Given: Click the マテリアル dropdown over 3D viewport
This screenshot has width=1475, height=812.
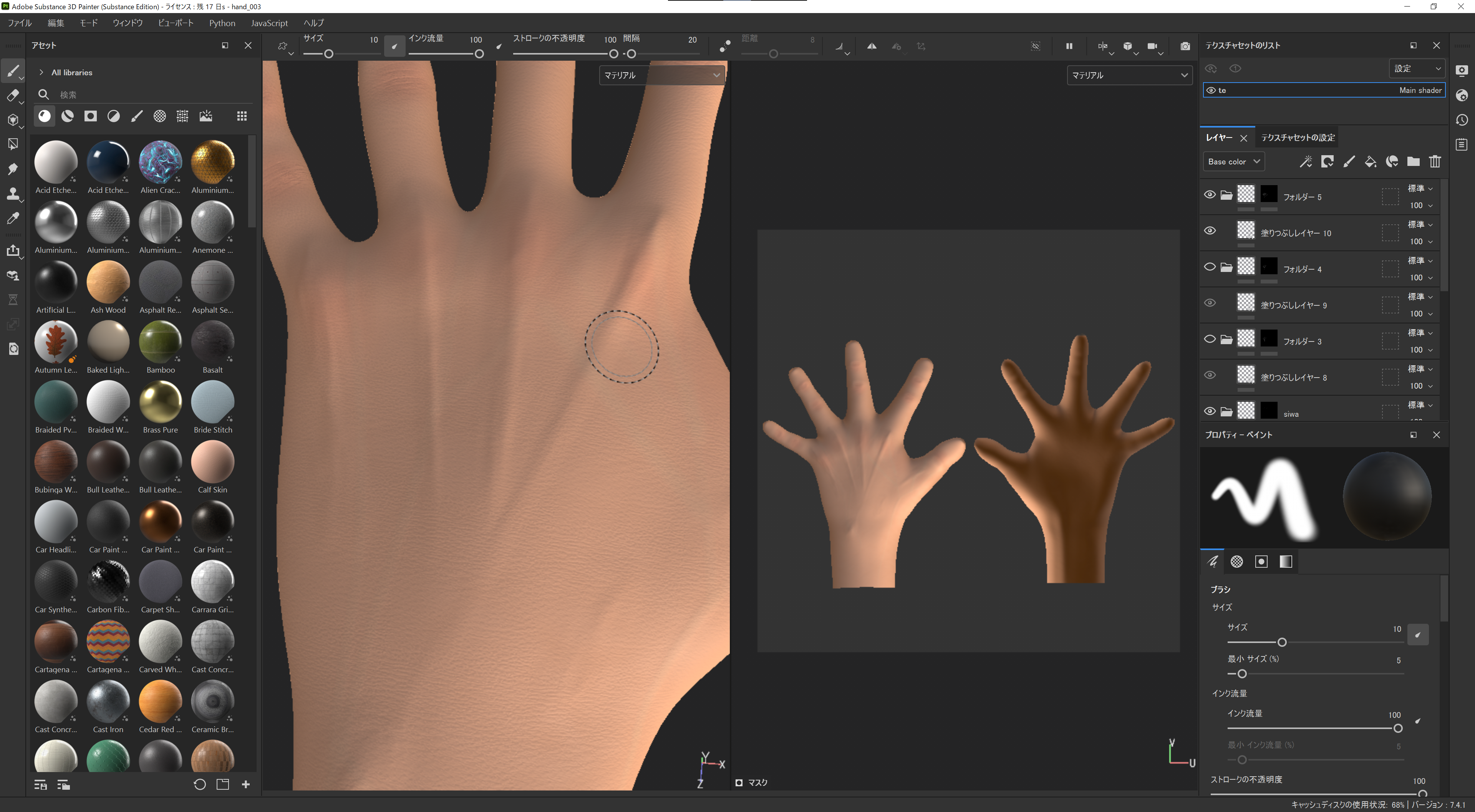Looking at the screenshot, I should coord(661,75).
